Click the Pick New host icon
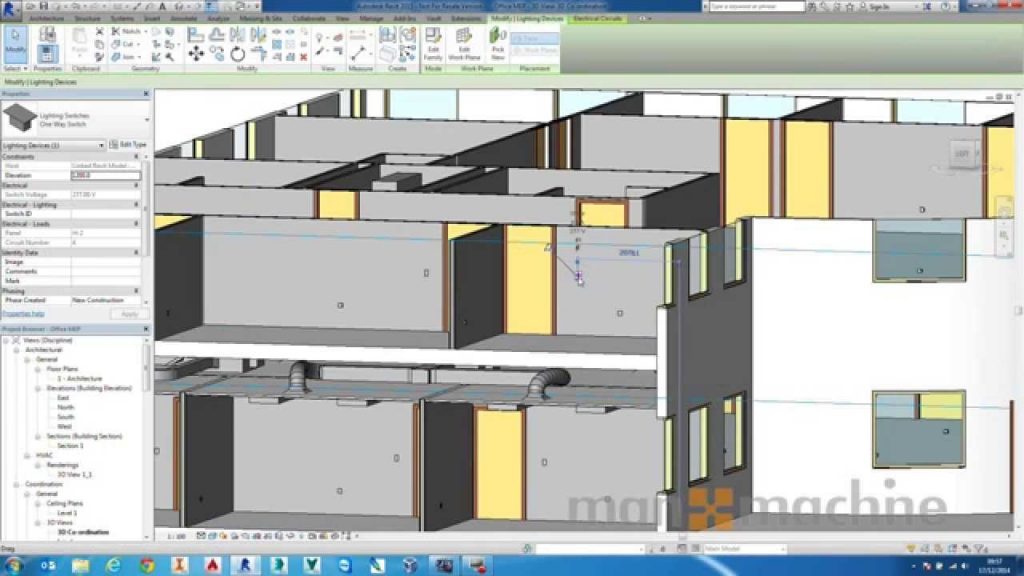1024x576 pixels. coord(497,42)
